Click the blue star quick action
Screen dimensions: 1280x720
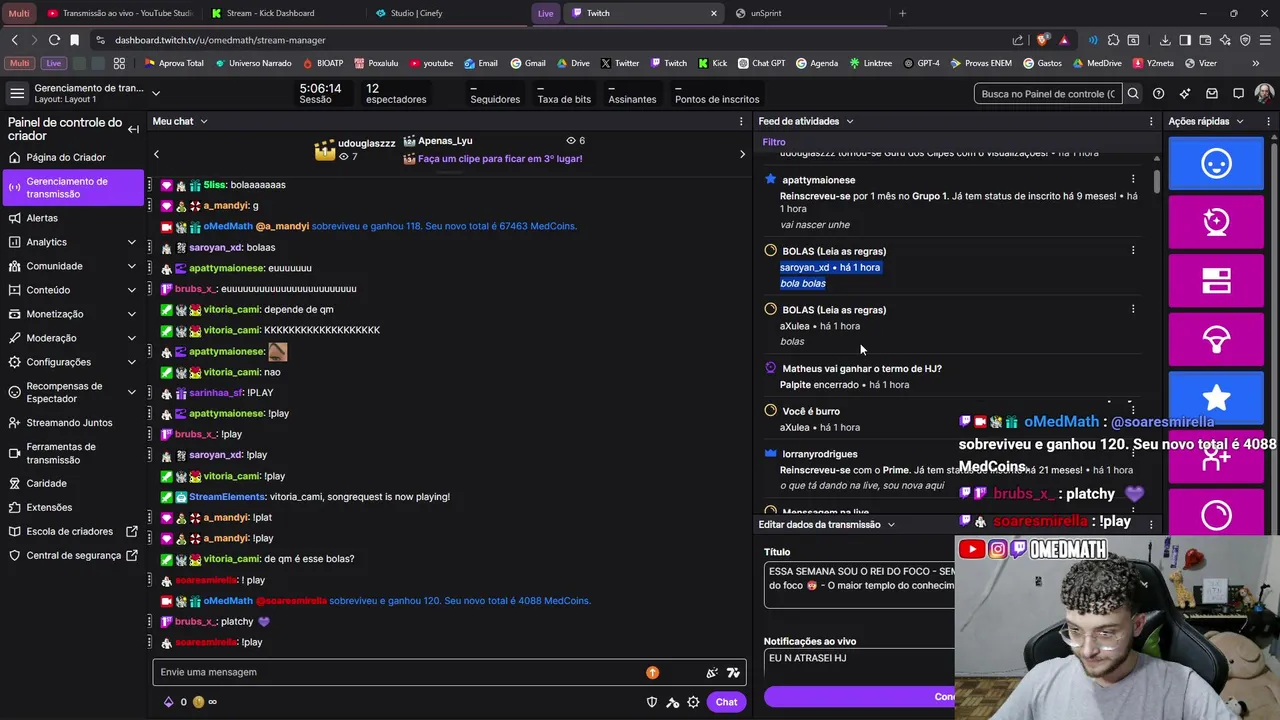pyautogui.click(x=1216, y=397)
